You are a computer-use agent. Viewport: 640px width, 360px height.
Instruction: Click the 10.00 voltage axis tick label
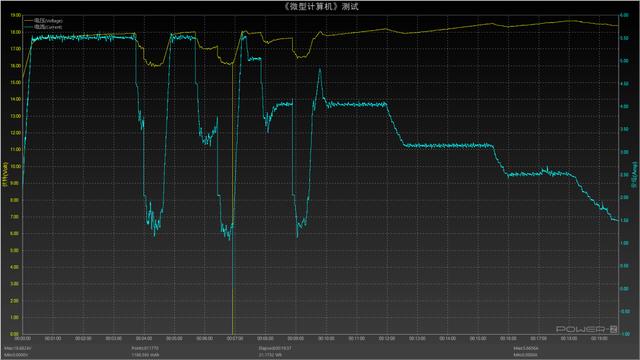(x=15, y=167)
